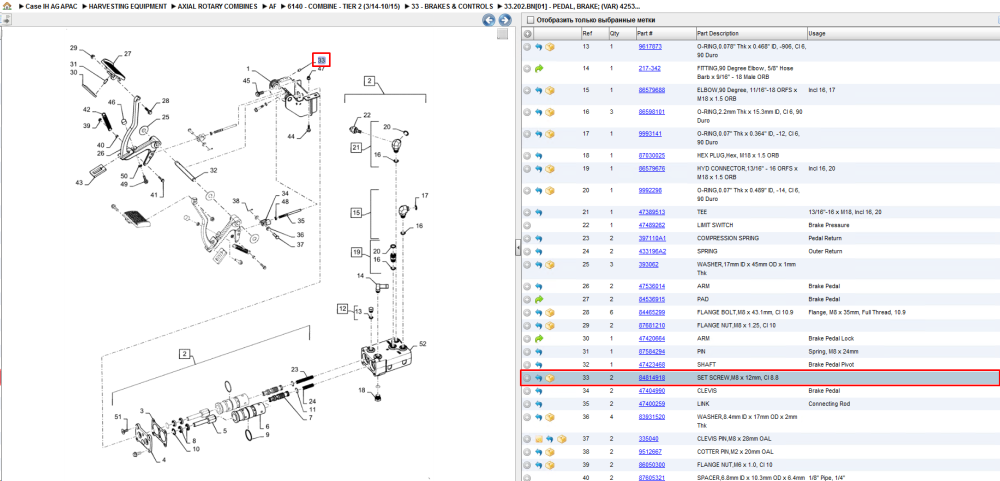
Task: Open '6140 - COMBINE - TIER 2' breadcrumb
Action: 346,6
